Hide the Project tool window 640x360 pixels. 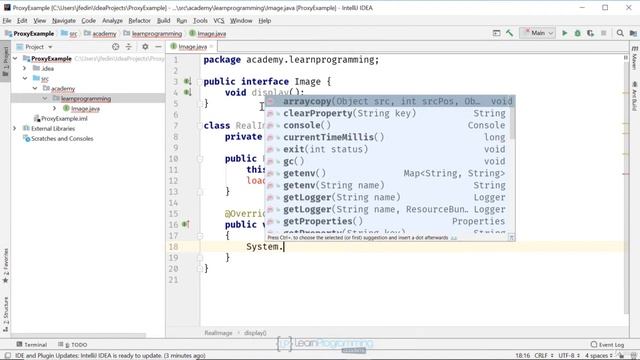point(158,47)
